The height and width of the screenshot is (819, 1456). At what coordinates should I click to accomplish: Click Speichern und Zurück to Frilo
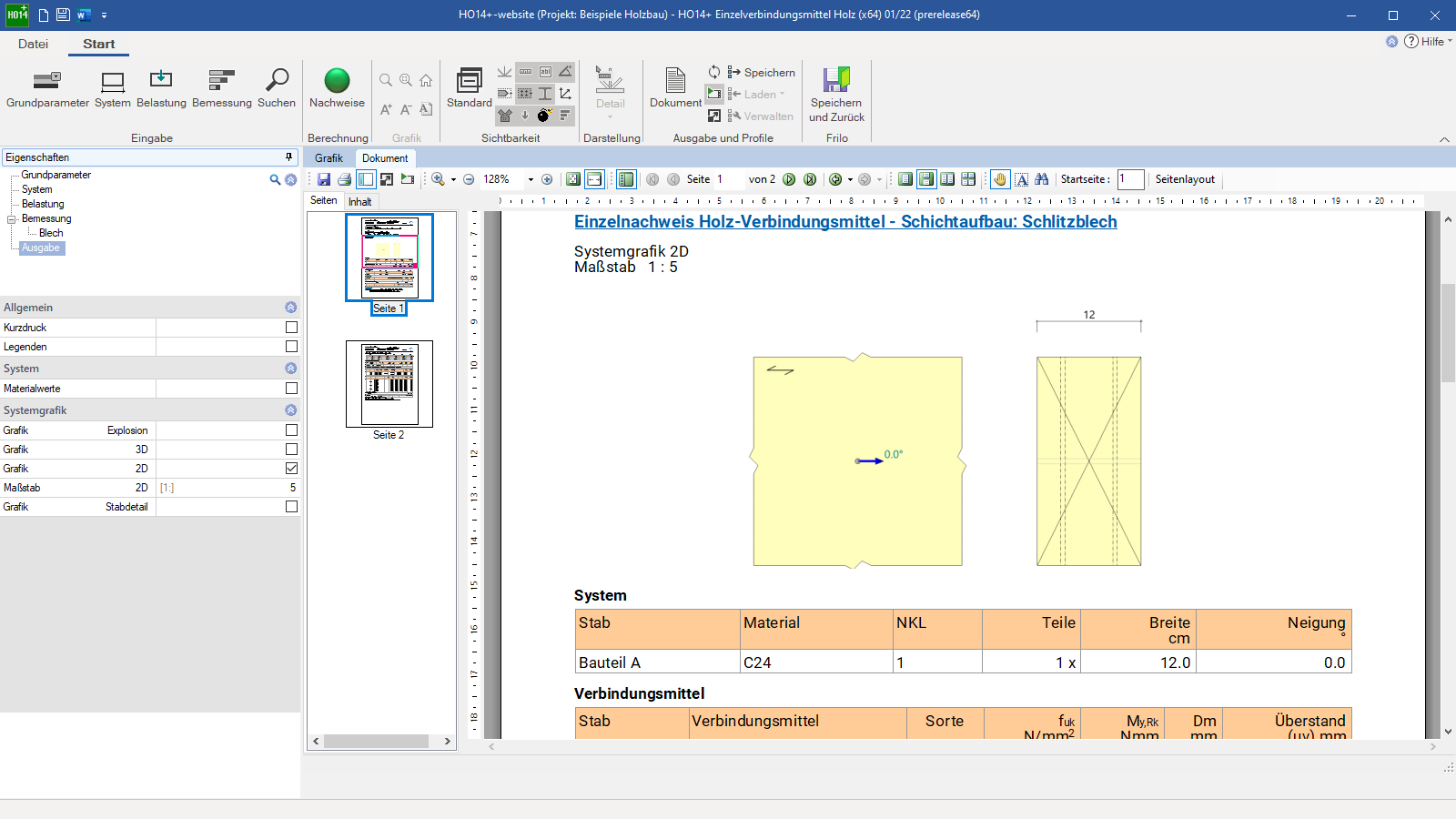pyautogui.click(x=836, y=95)
